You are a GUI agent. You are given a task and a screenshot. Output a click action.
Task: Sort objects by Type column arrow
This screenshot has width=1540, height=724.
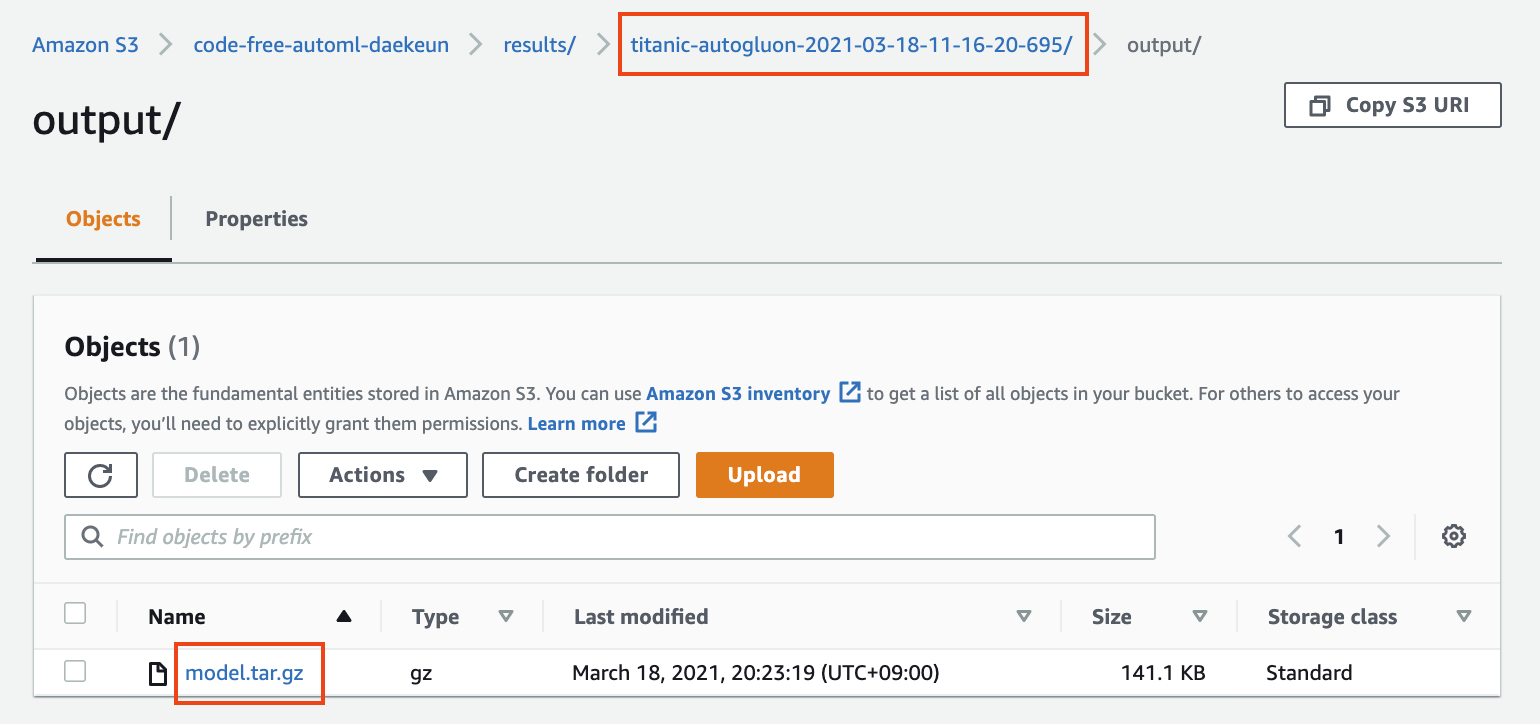pos(505,616)
